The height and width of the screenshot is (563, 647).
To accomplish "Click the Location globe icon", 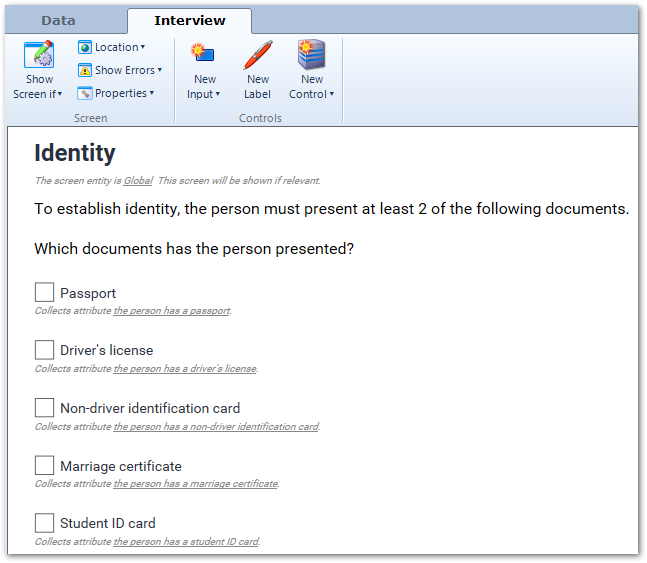I will click(85, 47).
